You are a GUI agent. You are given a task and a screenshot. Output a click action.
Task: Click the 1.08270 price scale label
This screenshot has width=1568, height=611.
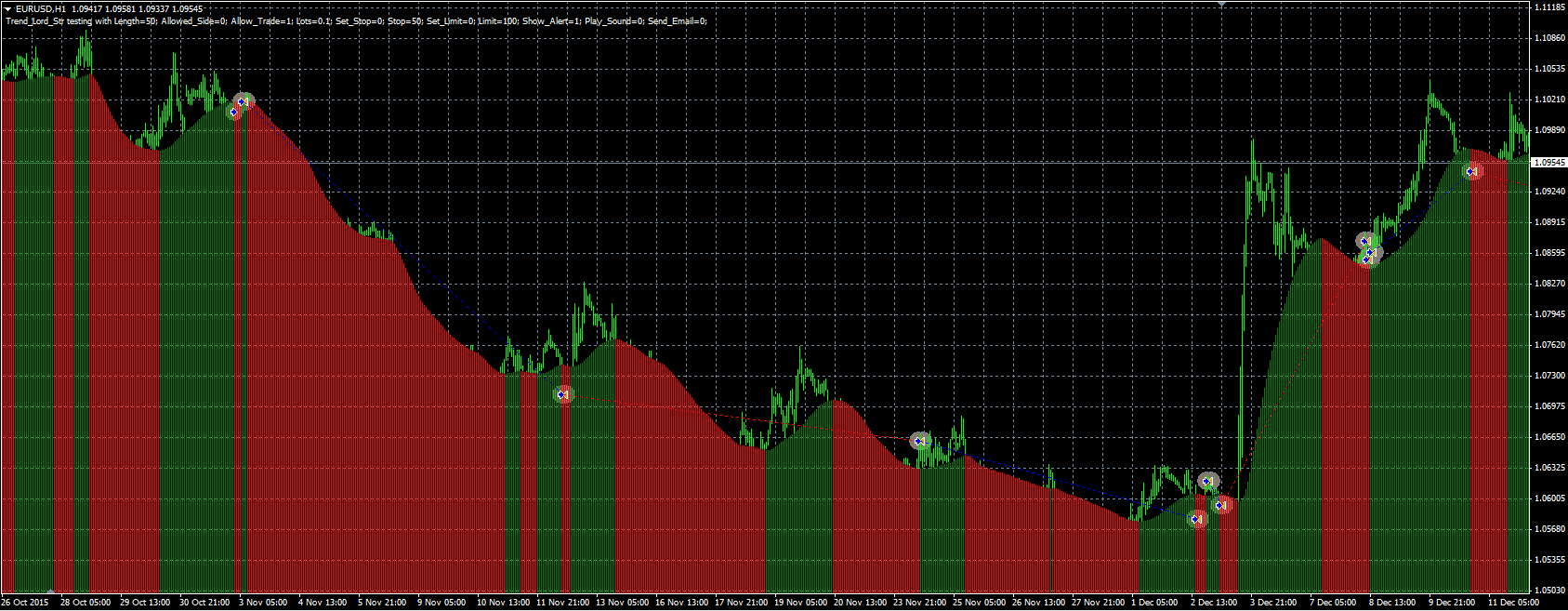pyautogui.click(x=1548, y=283)
